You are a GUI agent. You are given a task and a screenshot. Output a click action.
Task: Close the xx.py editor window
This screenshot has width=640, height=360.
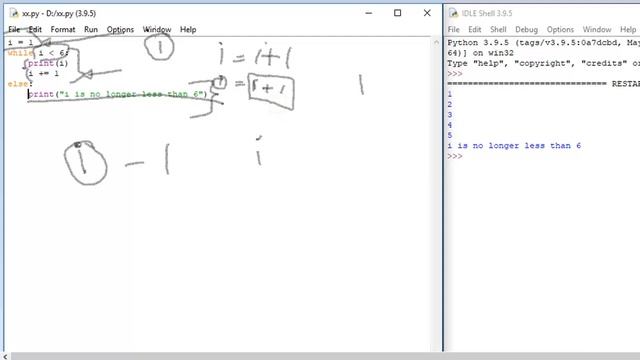(x=427, y=13)
